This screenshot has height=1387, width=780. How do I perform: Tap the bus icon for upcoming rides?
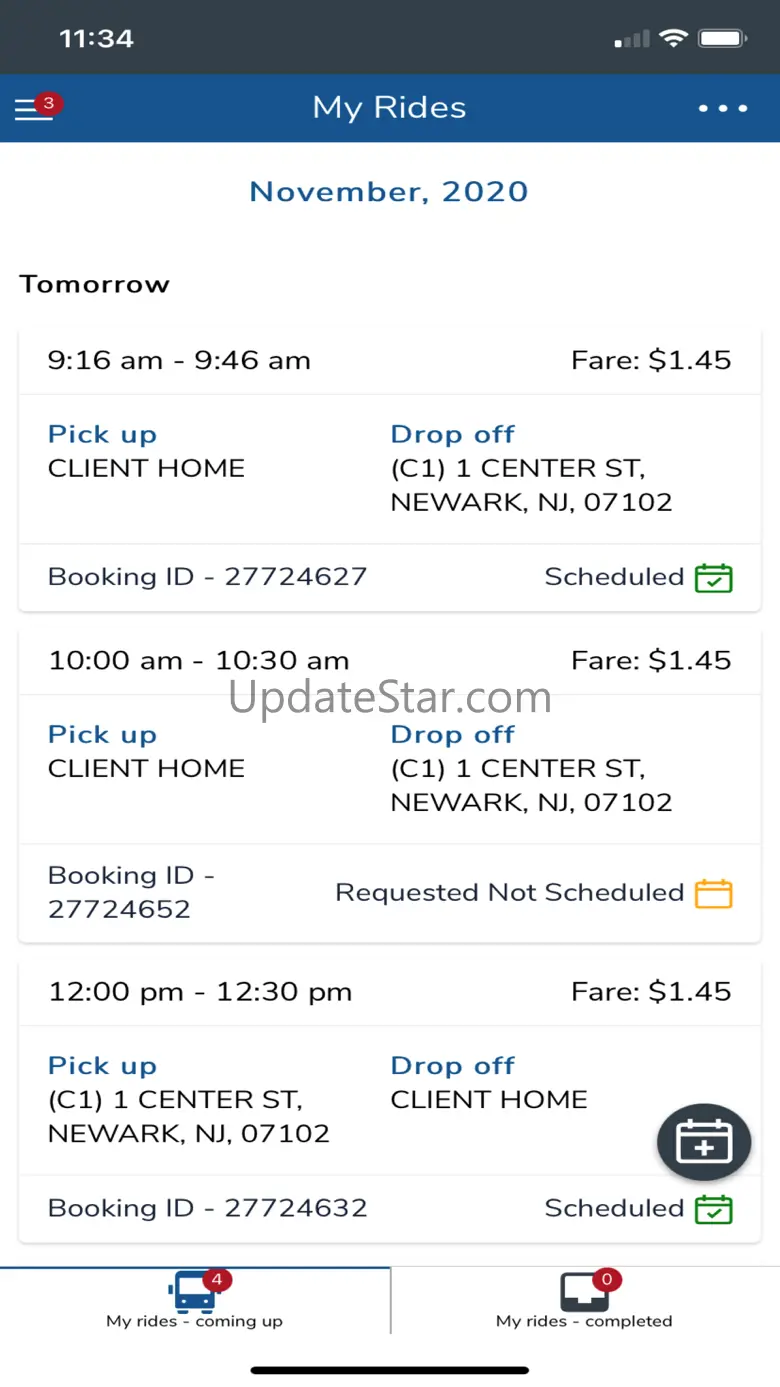193,1292
